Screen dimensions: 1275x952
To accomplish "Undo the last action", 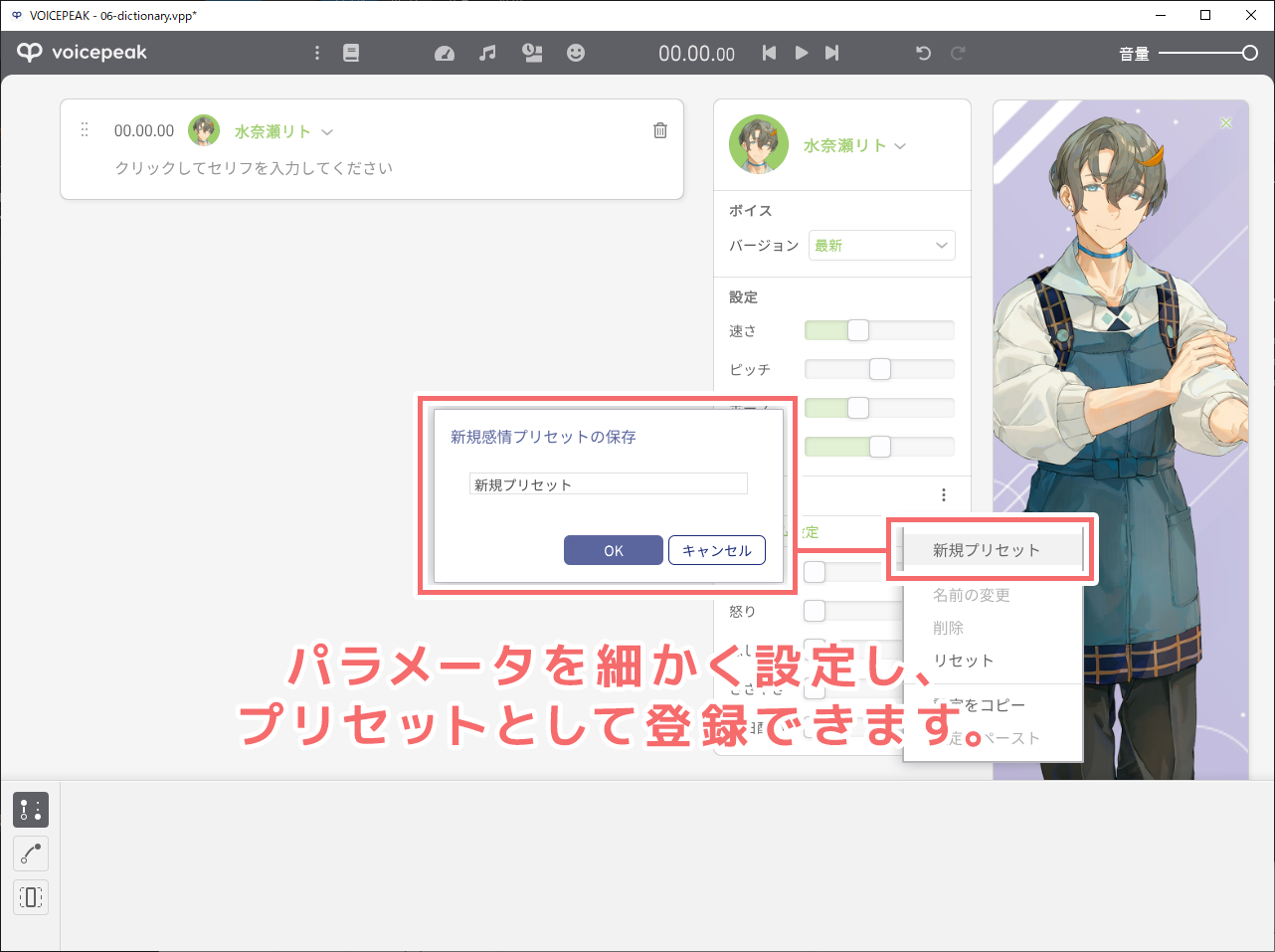I will tap(923, 53).
